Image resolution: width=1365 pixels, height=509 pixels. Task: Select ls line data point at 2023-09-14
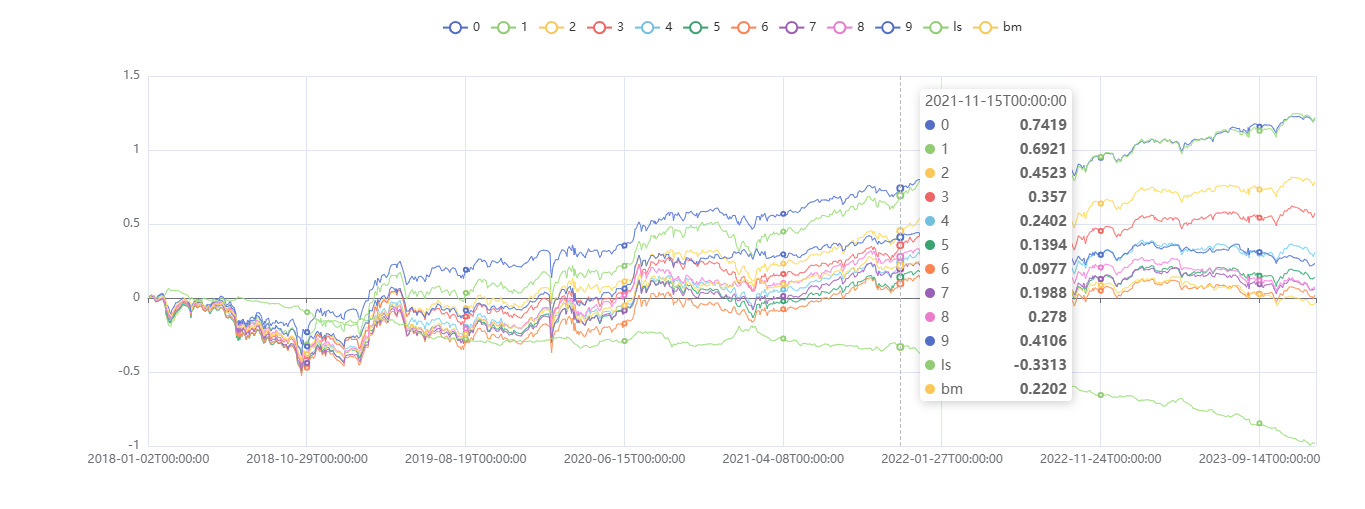pos(1259,423)
